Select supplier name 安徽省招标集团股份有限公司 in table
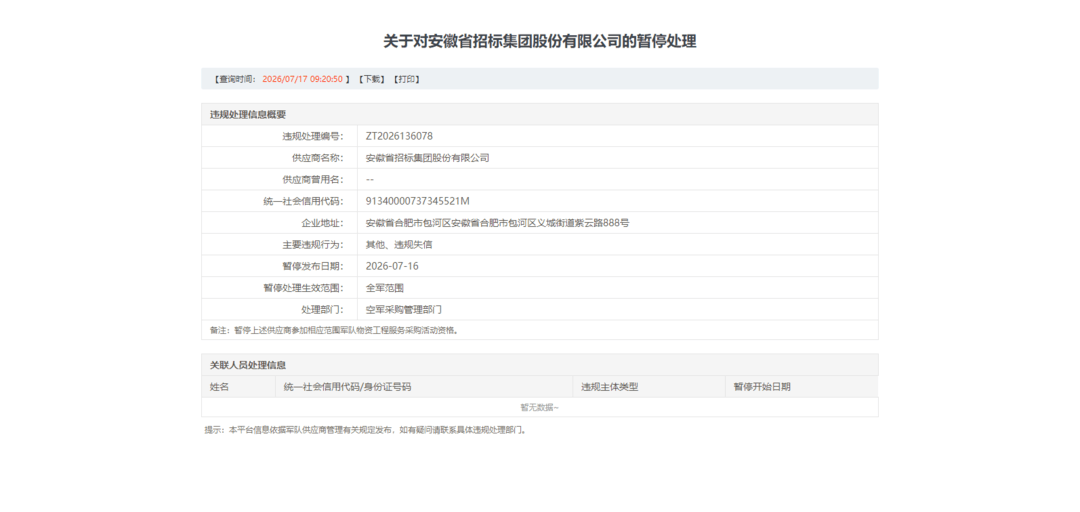The height and width of the screenshot is (512, 1080). [427, 158]
